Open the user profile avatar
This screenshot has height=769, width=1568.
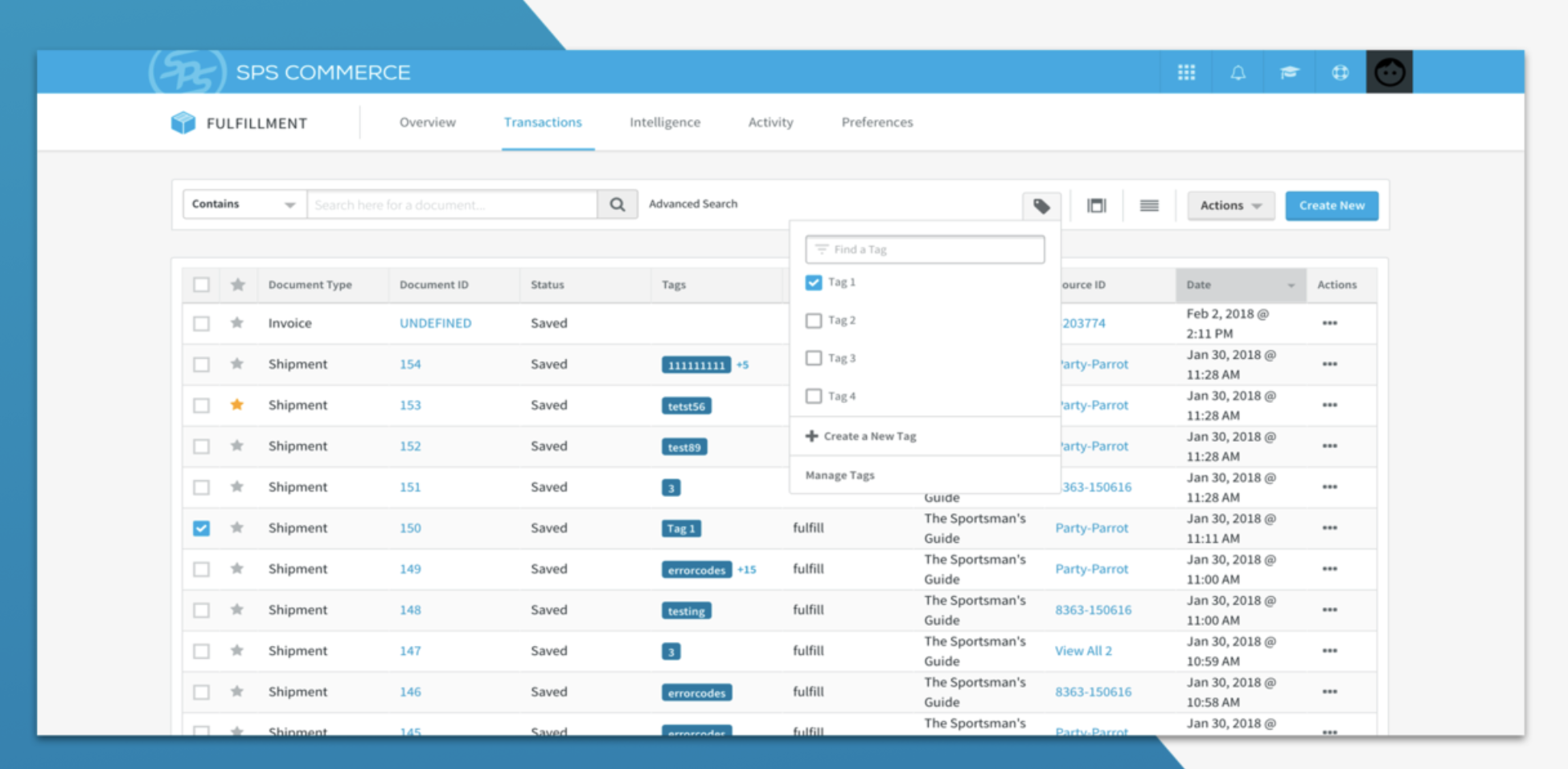(1389, 72)
